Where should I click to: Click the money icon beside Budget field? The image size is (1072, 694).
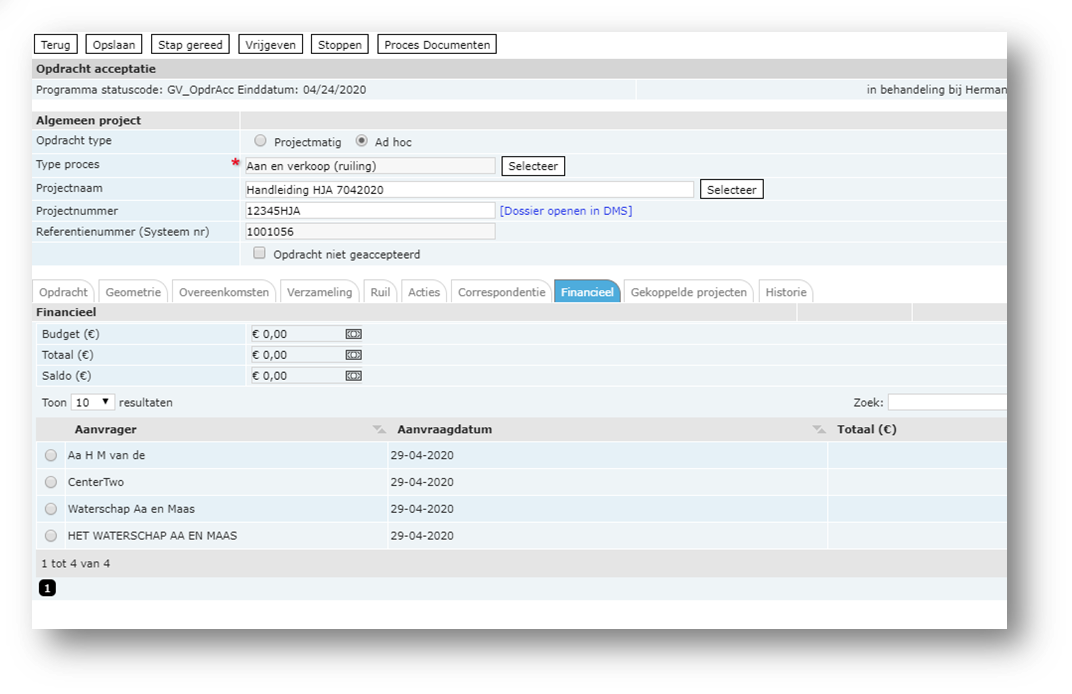click(x=353, y=334)
